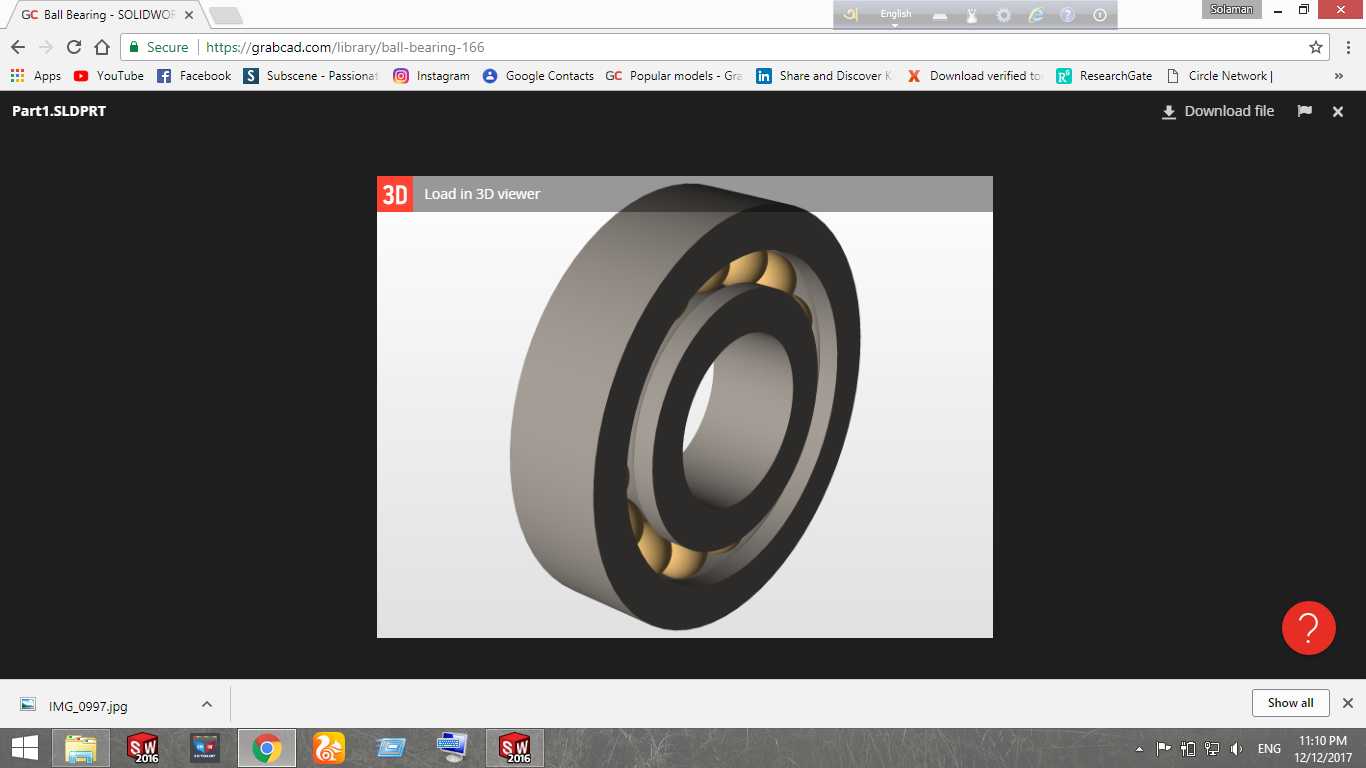This screenshot has width=1366, height=768.
Task: Open the LinkedIn Share and Discover bookmark
Action: point(825,76)
